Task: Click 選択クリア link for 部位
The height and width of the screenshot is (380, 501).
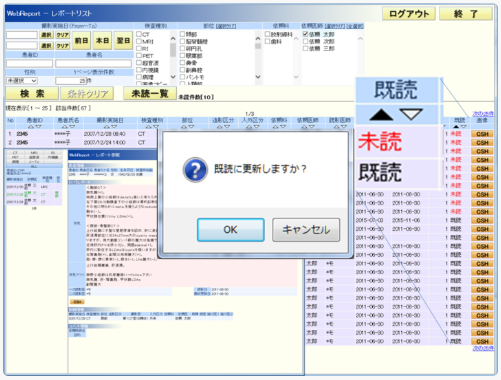Action: click(226, 26)
